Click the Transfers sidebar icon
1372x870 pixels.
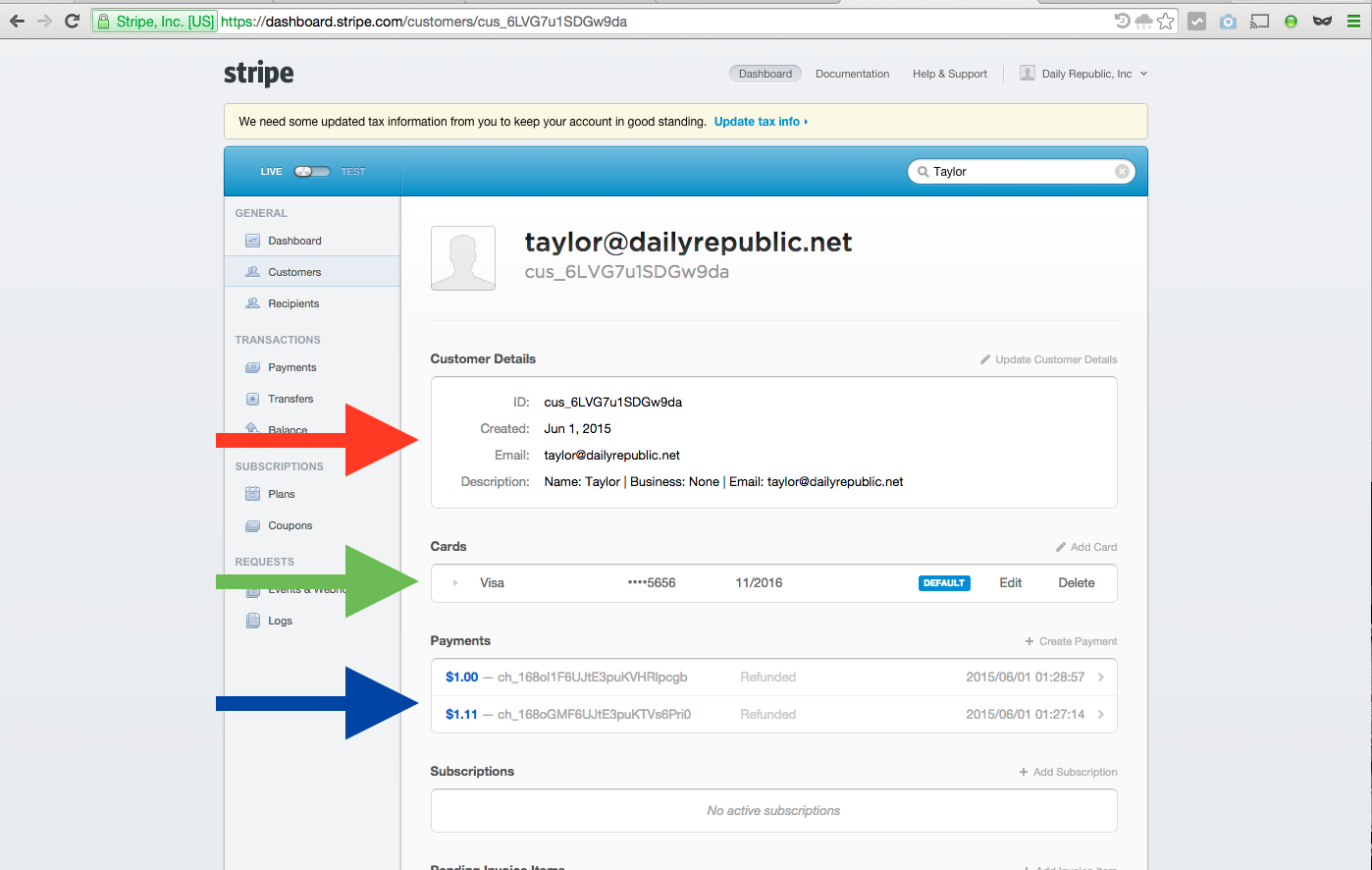252,399
